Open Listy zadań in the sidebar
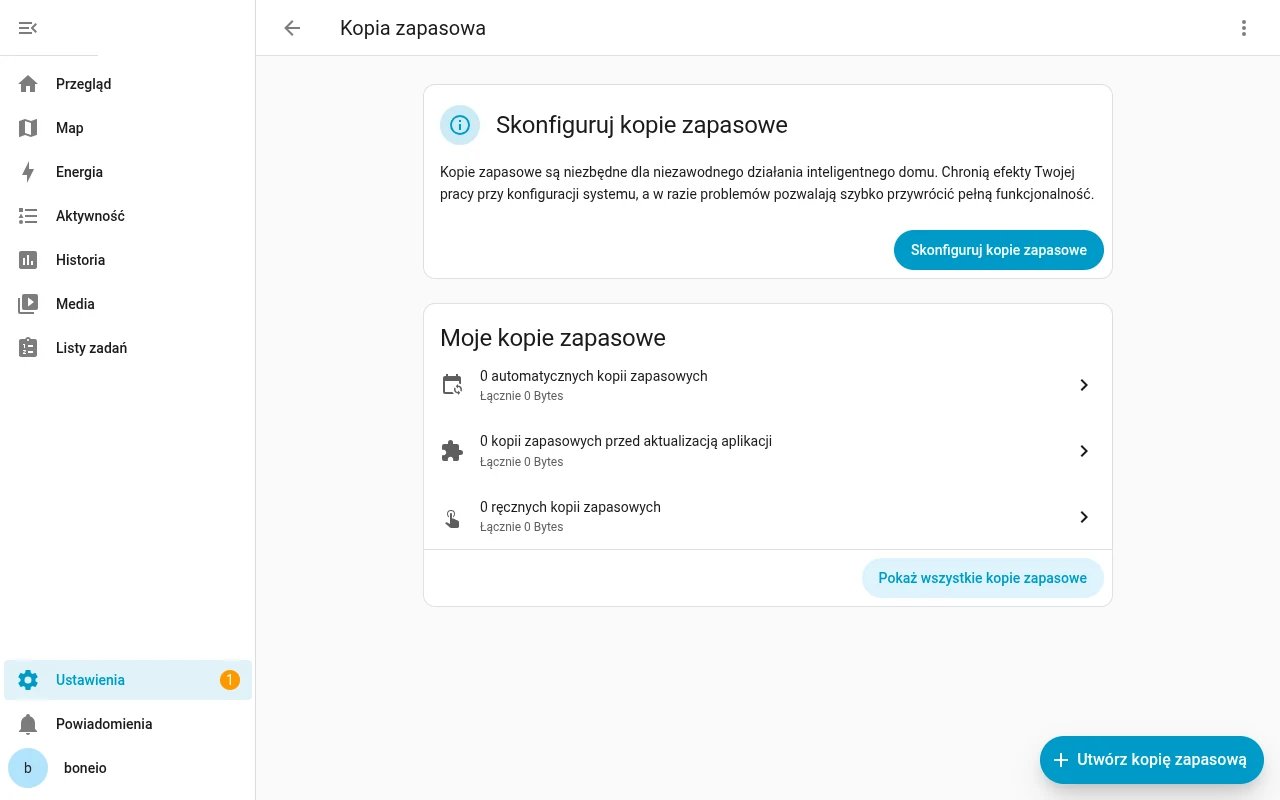 pos(128,348)
